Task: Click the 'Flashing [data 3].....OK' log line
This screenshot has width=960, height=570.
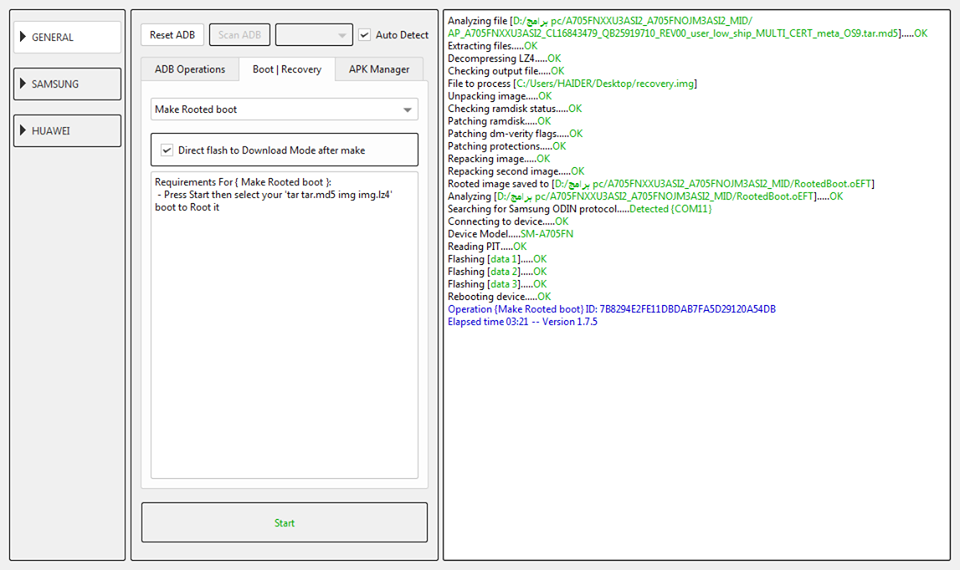Action: click(x=497, y=284)
